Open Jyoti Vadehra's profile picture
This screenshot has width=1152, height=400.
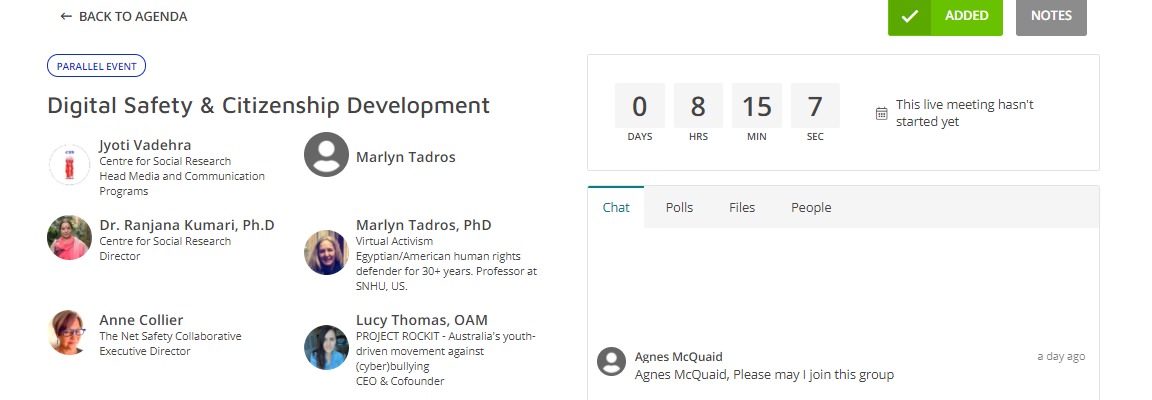click(x=69, y=164)
